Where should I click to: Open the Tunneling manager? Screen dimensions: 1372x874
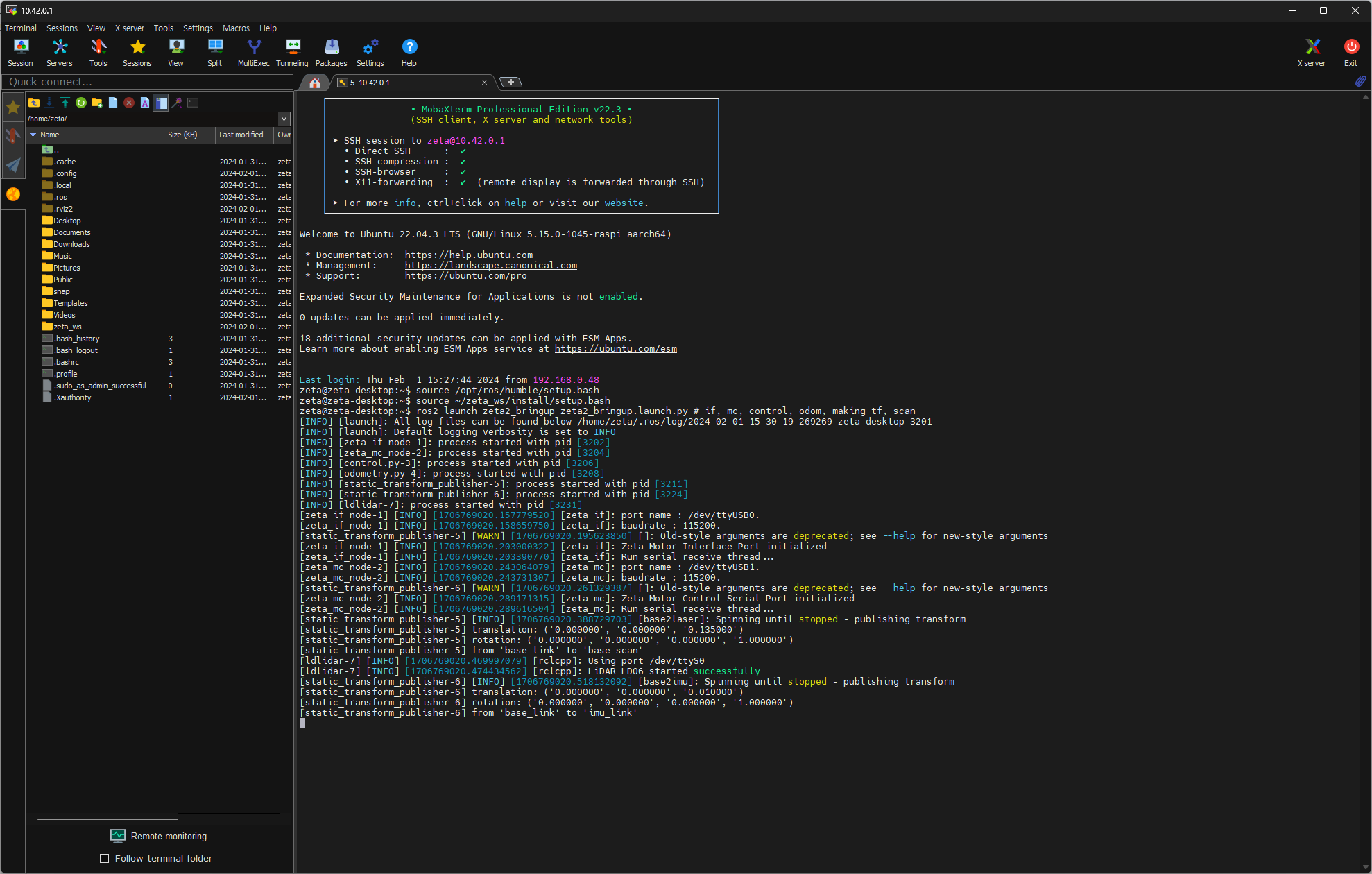pos(293,53)
